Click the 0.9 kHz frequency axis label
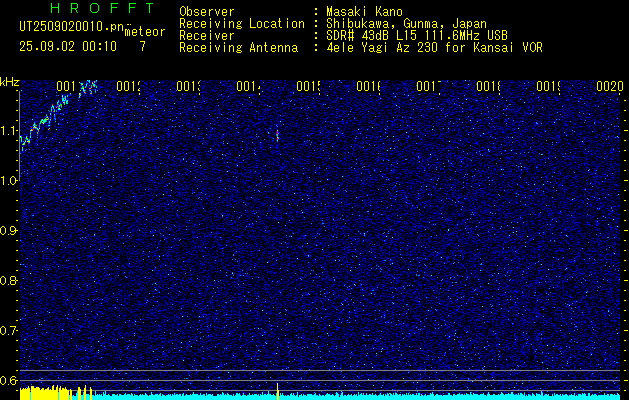Image resolution: width=629 pixels, height=400 pixels. [9, 231]
